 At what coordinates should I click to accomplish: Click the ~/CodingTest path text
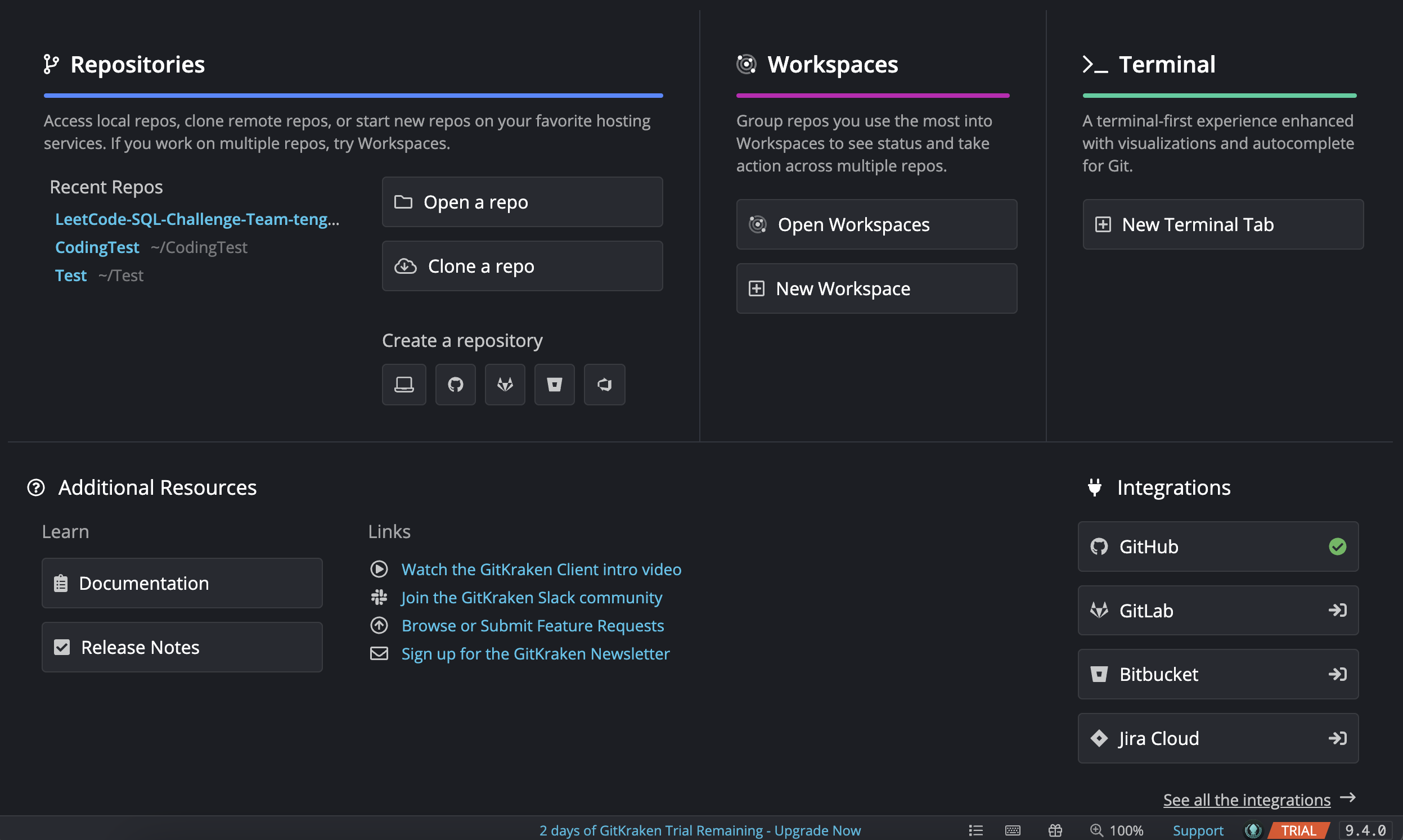(199, 247)
